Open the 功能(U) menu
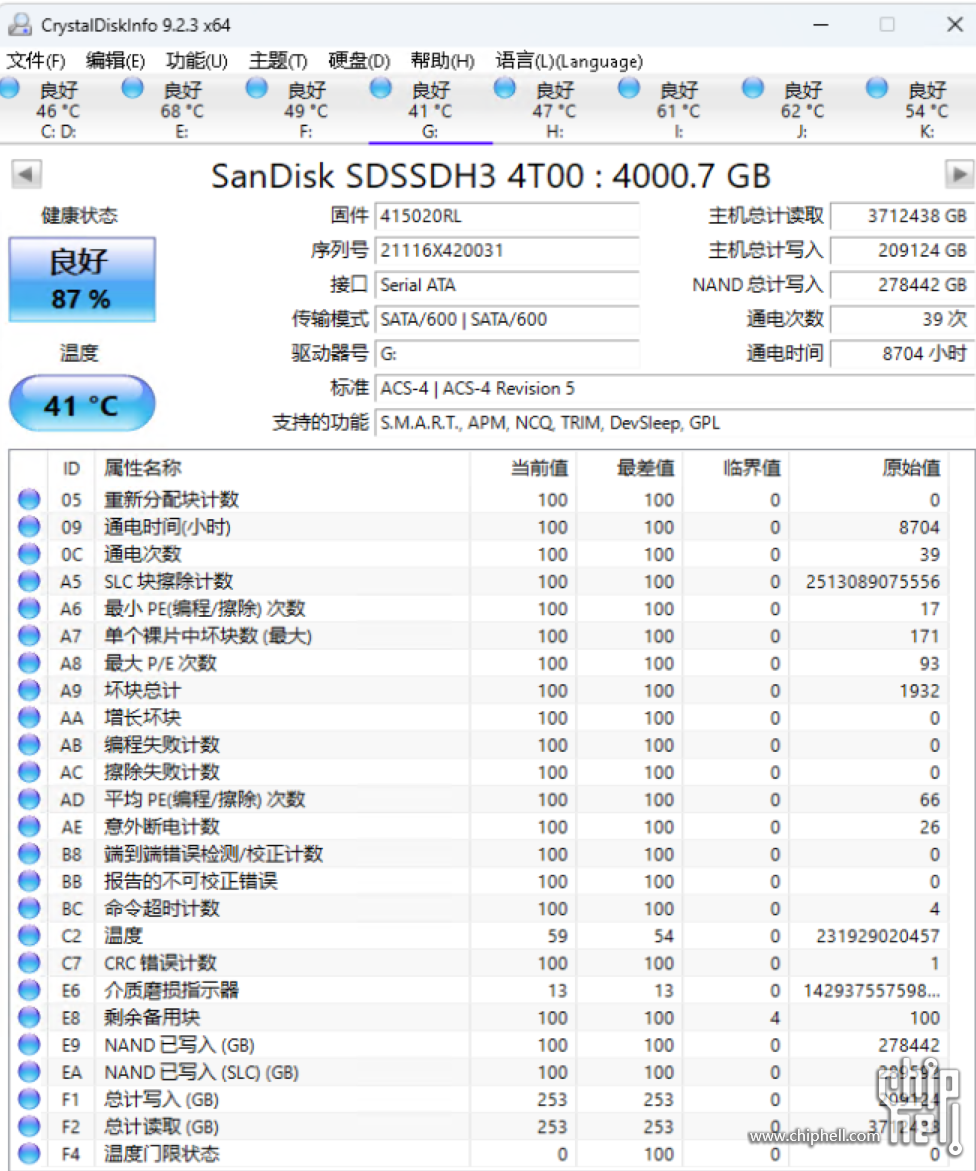Screen dimensions: 976x1171 (x=196, y=60)
